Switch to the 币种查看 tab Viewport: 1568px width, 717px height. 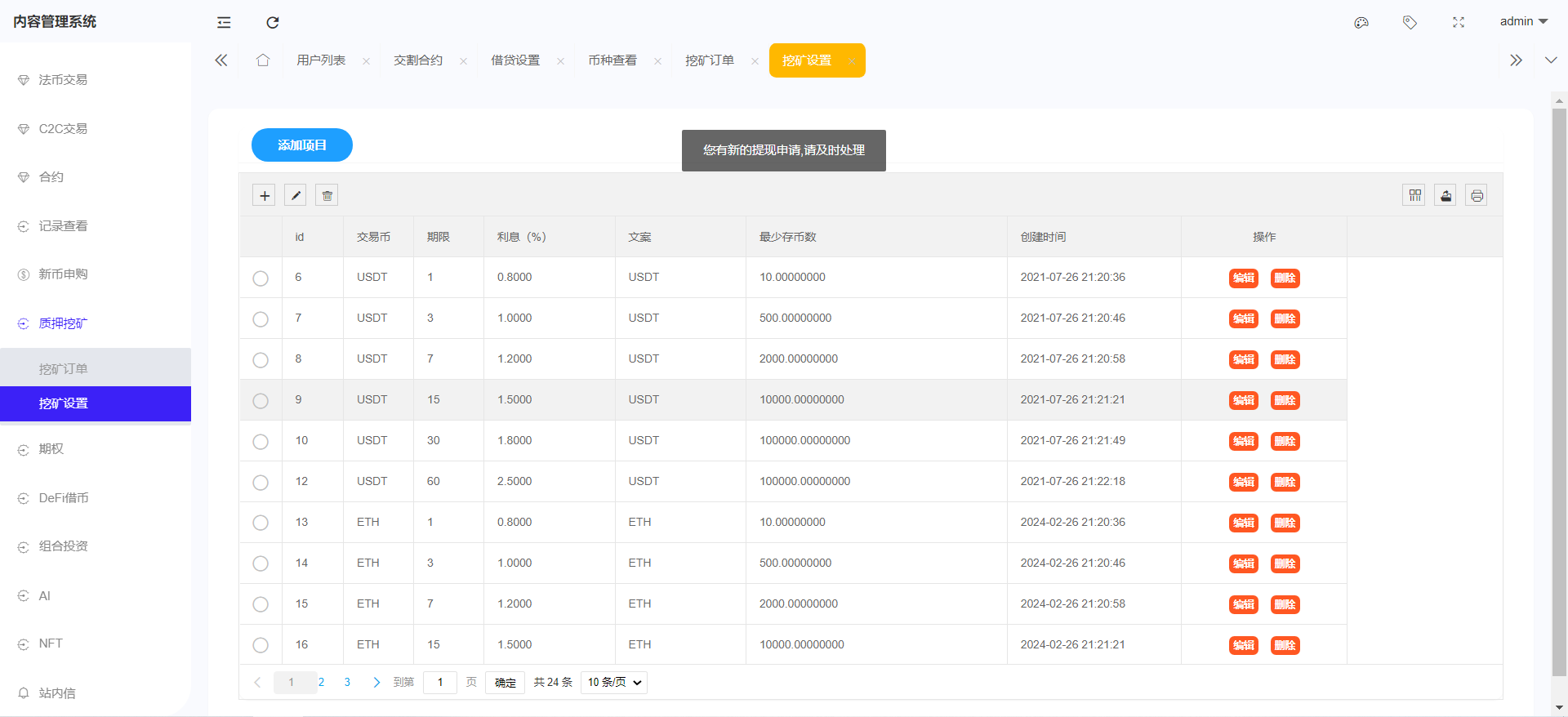coord(612,60)
